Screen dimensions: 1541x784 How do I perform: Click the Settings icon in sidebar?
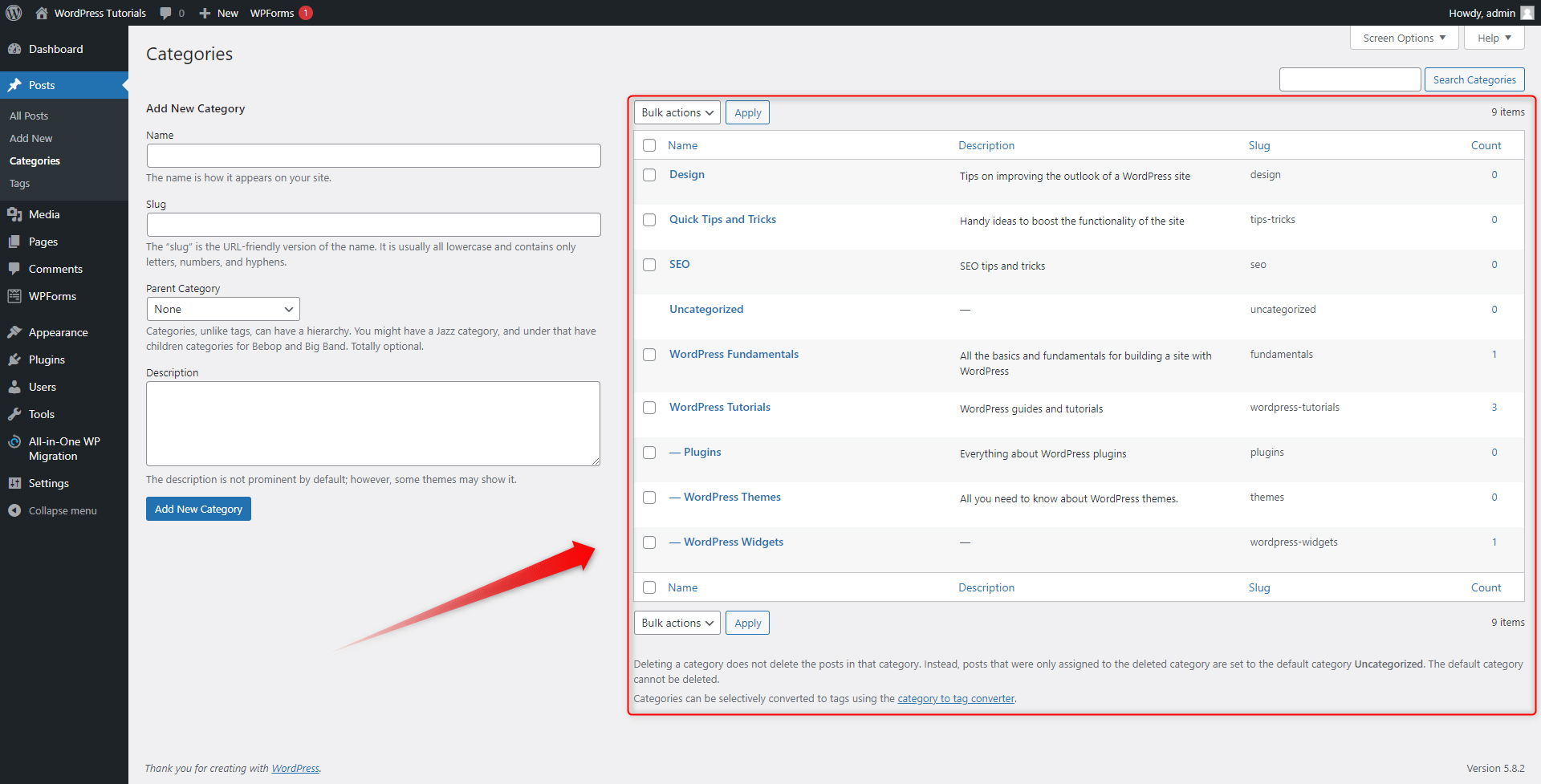(14, 483)
